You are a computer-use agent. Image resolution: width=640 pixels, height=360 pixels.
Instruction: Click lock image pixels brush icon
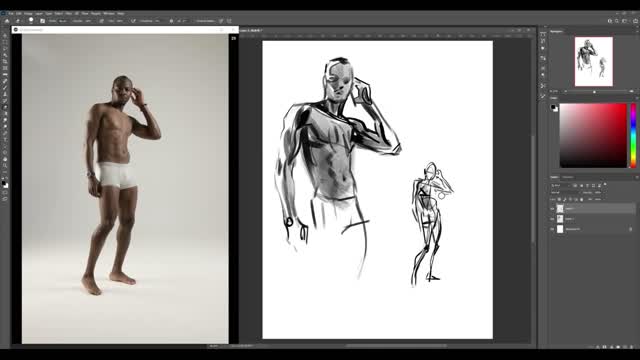[x=565, y=200]
